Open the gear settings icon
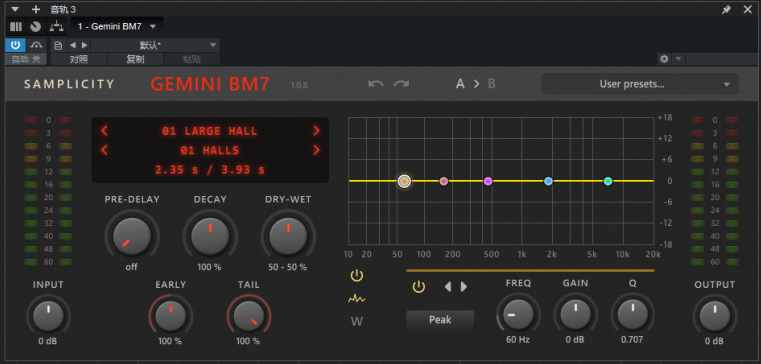 [x=664, y=59]
